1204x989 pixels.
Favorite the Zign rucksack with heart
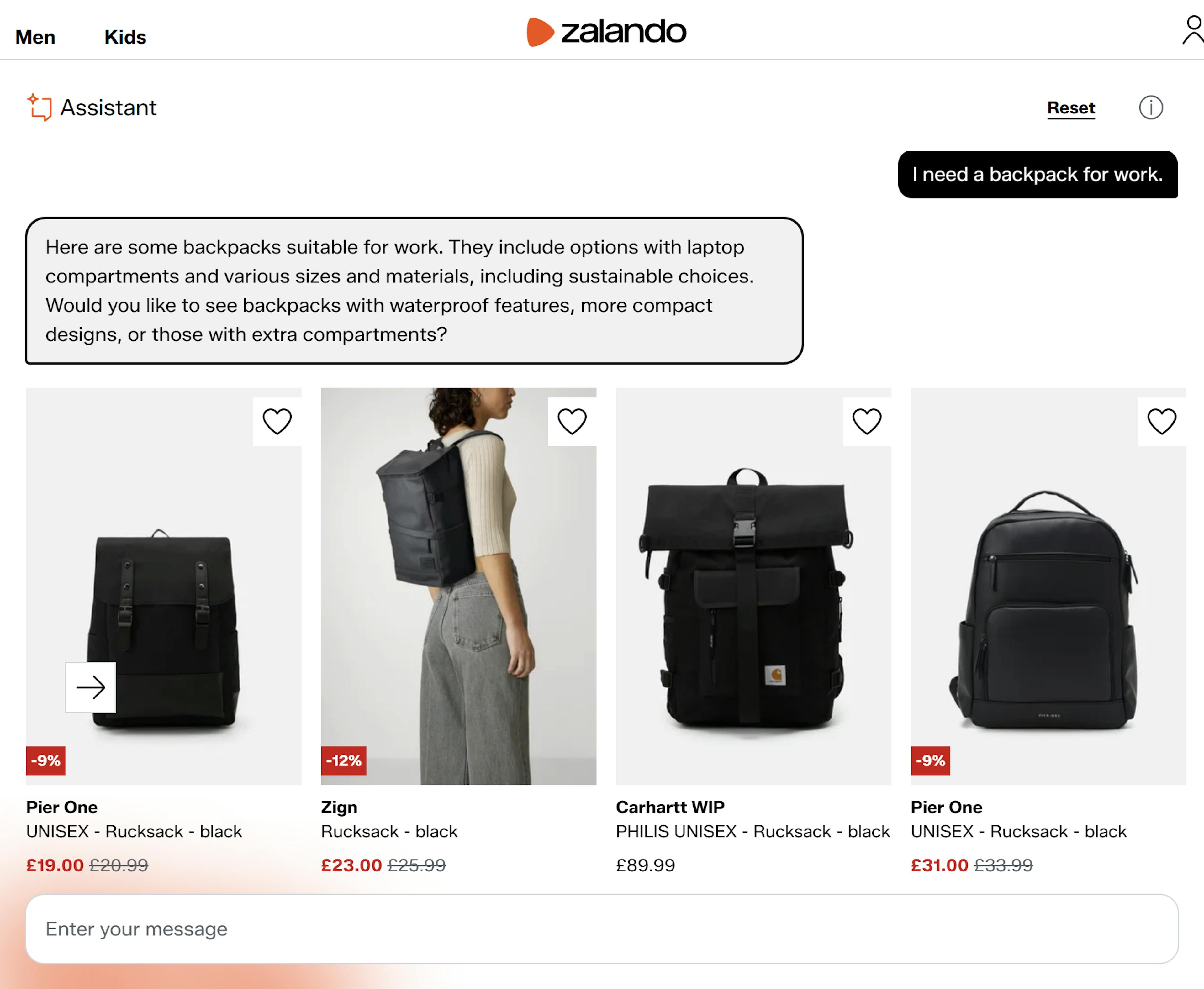pos(572,422)
